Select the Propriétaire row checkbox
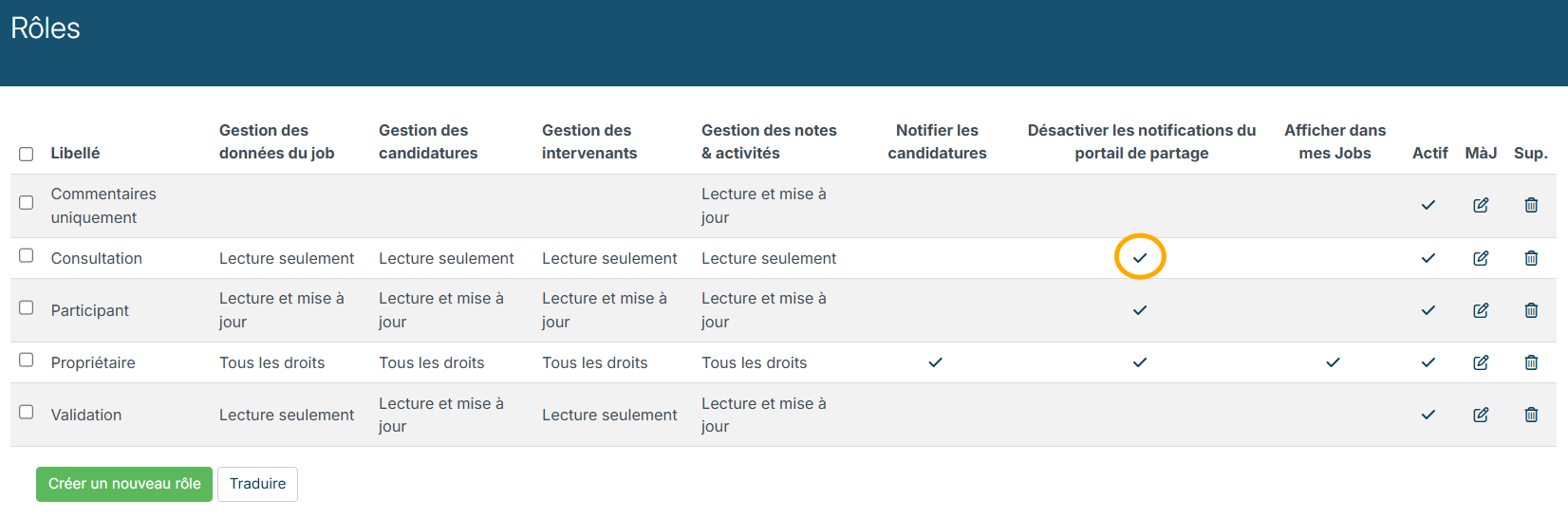 27,360
